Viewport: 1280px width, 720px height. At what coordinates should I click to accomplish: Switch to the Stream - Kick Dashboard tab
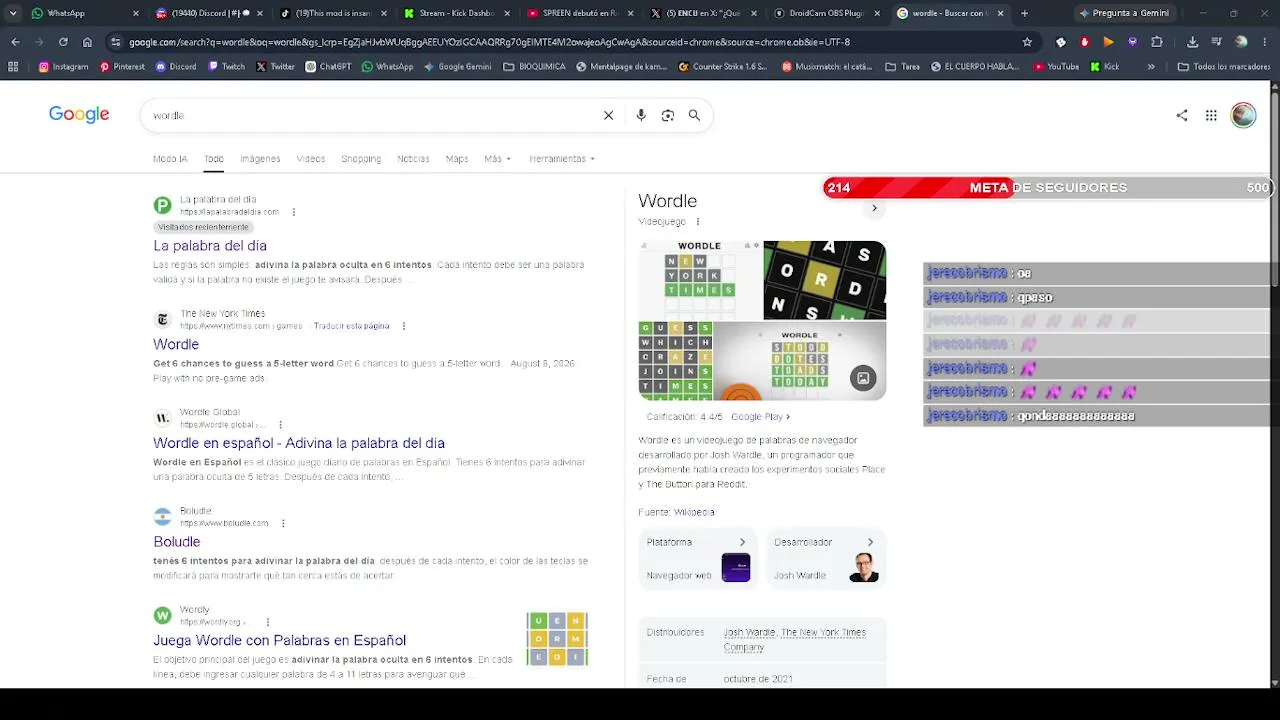[x=457, y=13]
